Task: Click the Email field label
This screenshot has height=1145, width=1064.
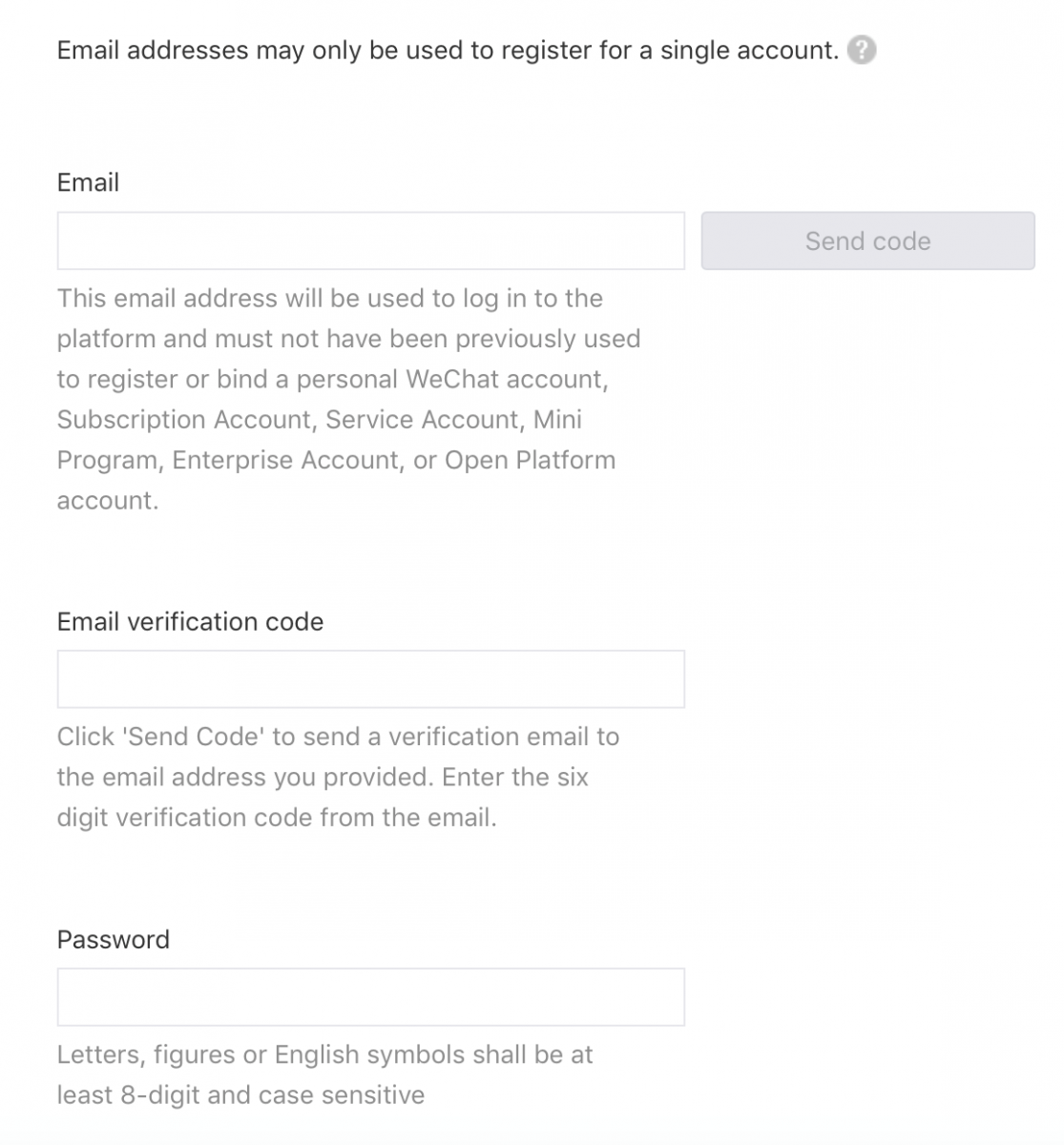Action: (88, 182)
